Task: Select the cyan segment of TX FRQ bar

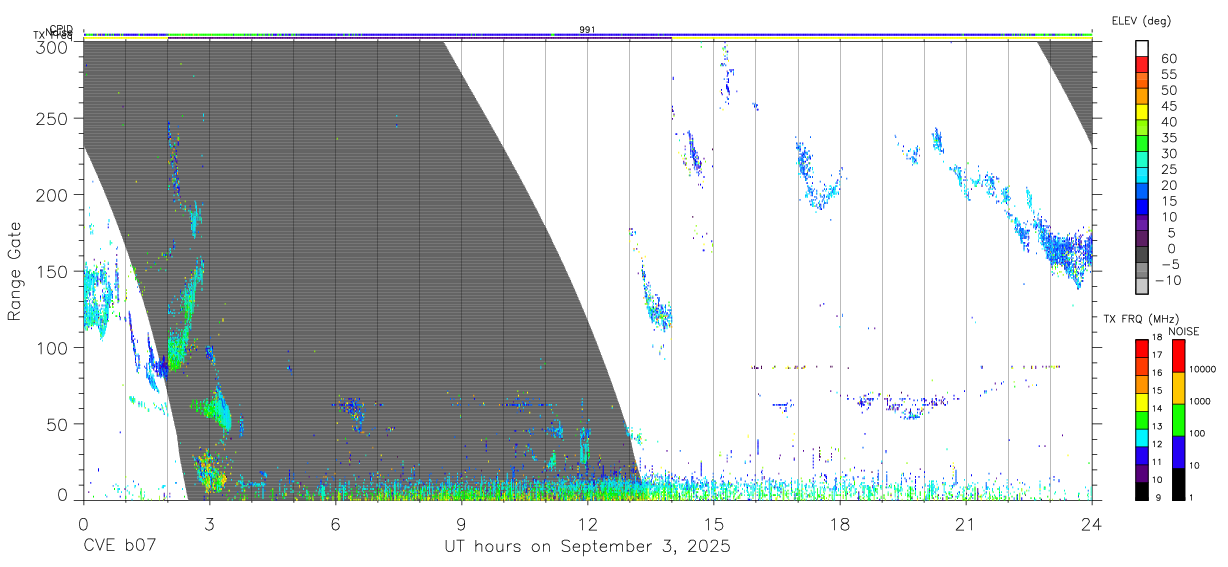Action: coord(1142,436)
